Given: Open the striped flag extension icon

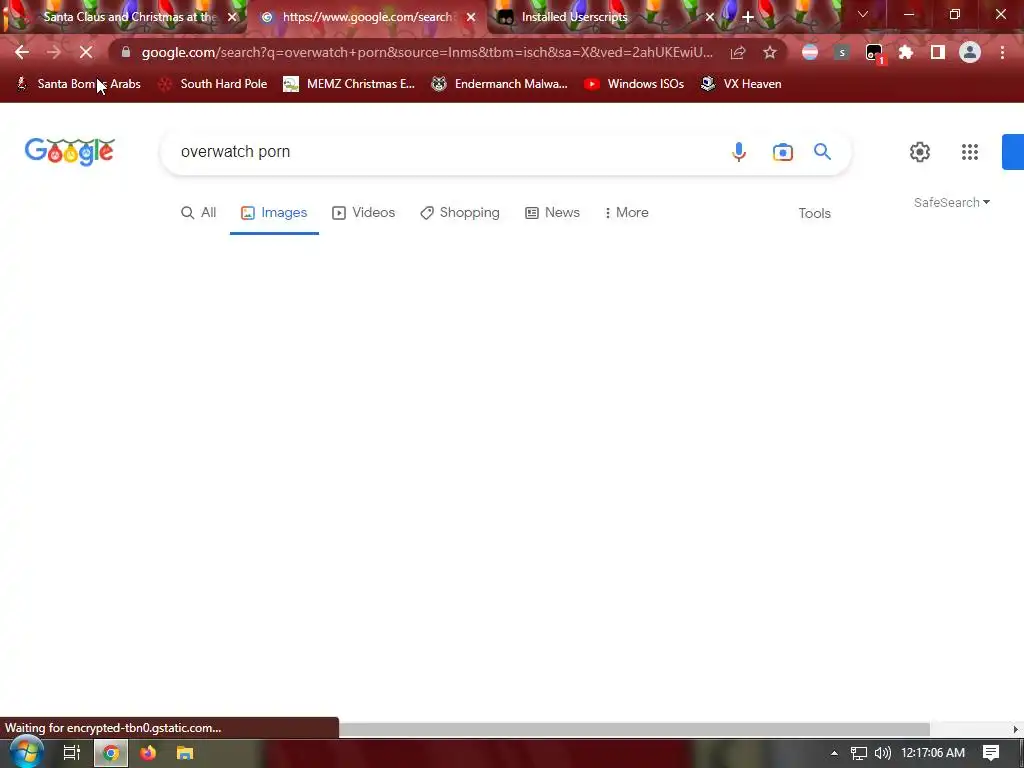Looking at the screenshot, I should 810,52.
